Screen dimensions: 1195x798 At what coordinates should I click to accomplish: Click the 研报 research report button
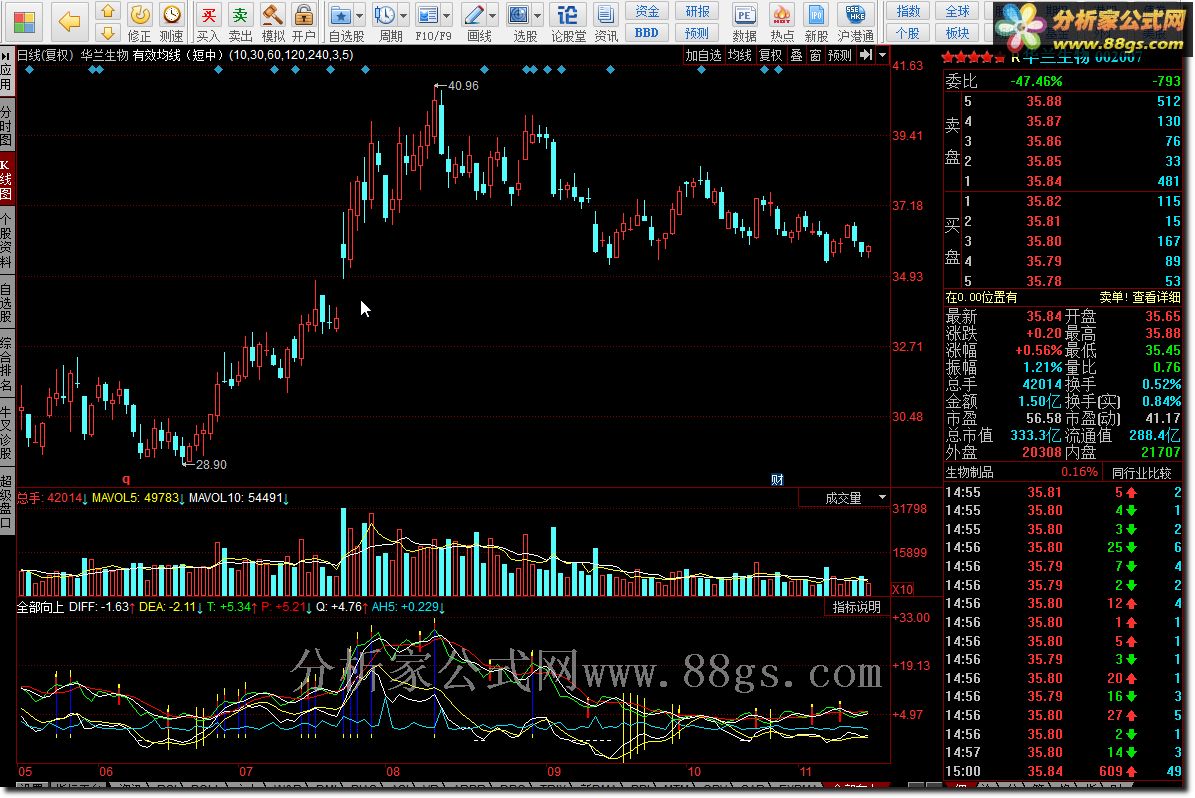click(x=697, y=11)
